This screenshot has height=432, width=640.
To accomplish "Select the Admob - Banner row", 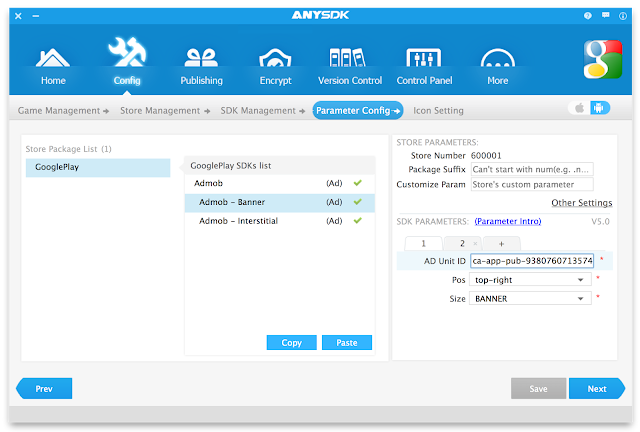I will (x=280, y=203).
